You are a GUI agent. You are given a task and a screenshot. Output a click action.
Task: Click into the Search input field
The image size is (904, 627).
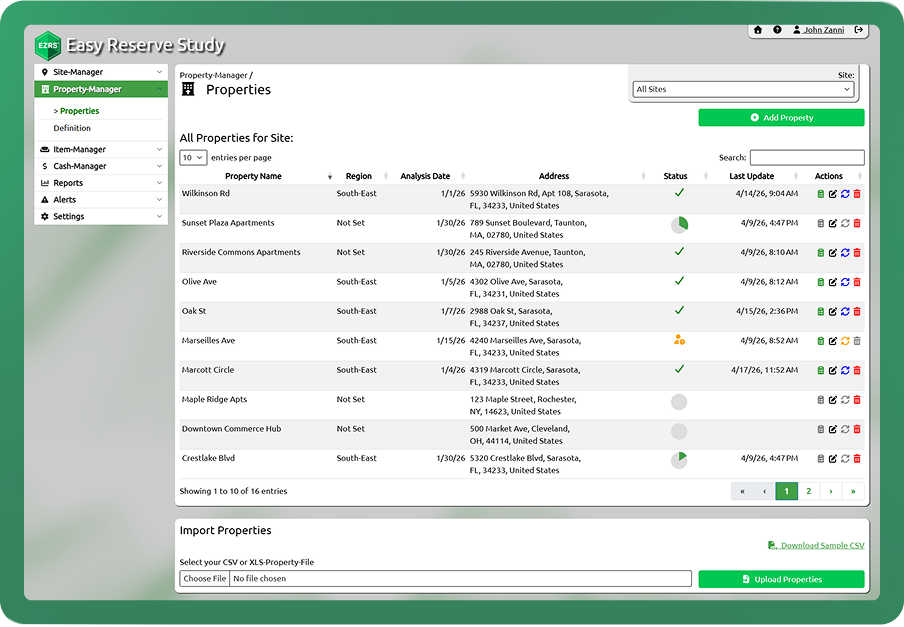(806, 158)
